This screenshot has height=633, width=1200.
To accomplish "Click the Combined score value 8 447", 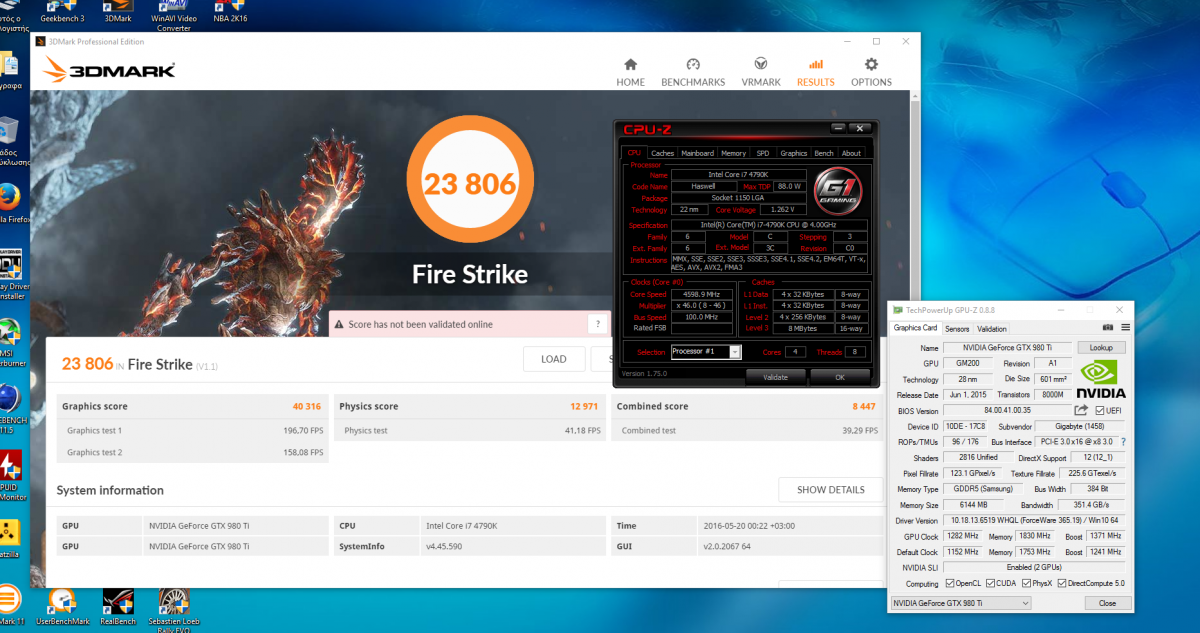I will [866, 406].
